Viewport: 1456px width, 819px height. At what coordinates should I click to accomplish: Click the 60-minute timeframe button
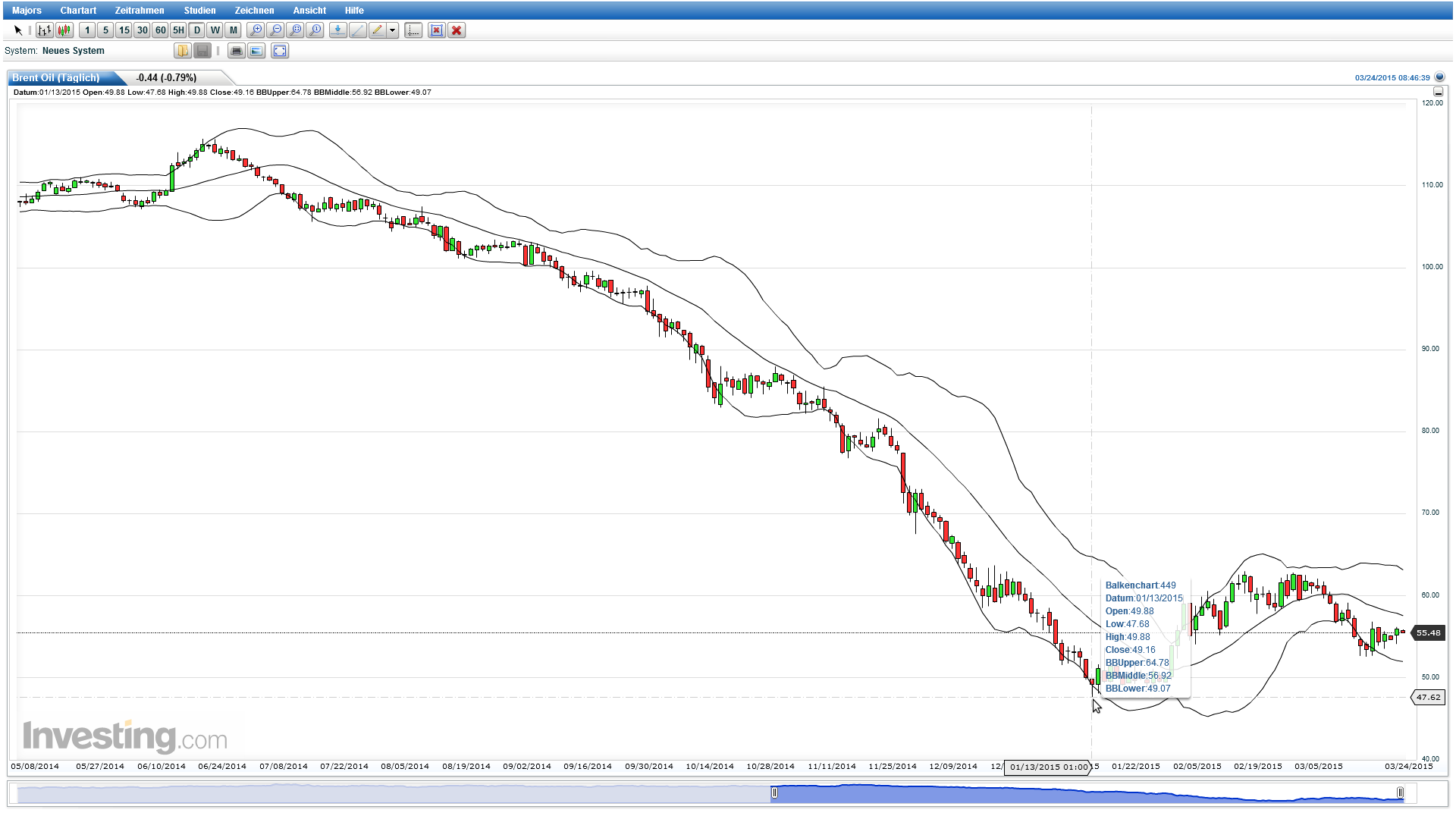click(160, 30)
